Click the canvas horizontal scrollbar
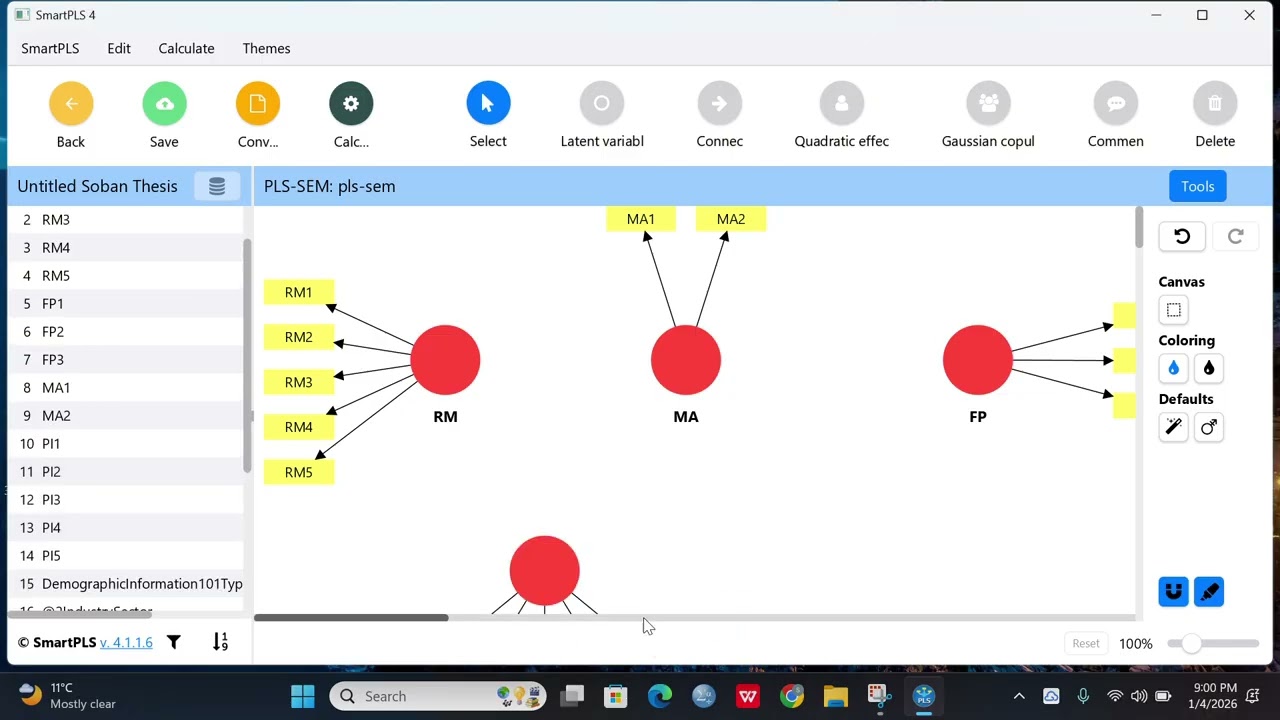This screenshot has height=720, width=1280. pyautogui.click(x=351, y=617)
